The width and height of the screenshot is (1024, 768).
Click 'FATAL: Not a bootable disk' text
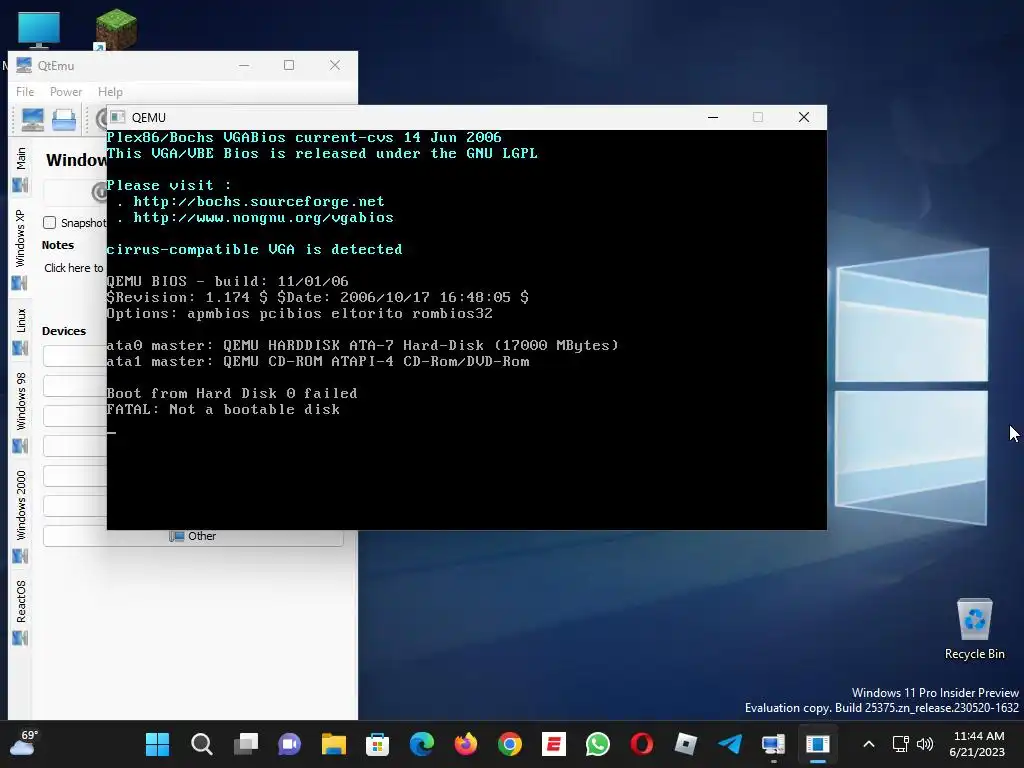(x=223, y=409)
